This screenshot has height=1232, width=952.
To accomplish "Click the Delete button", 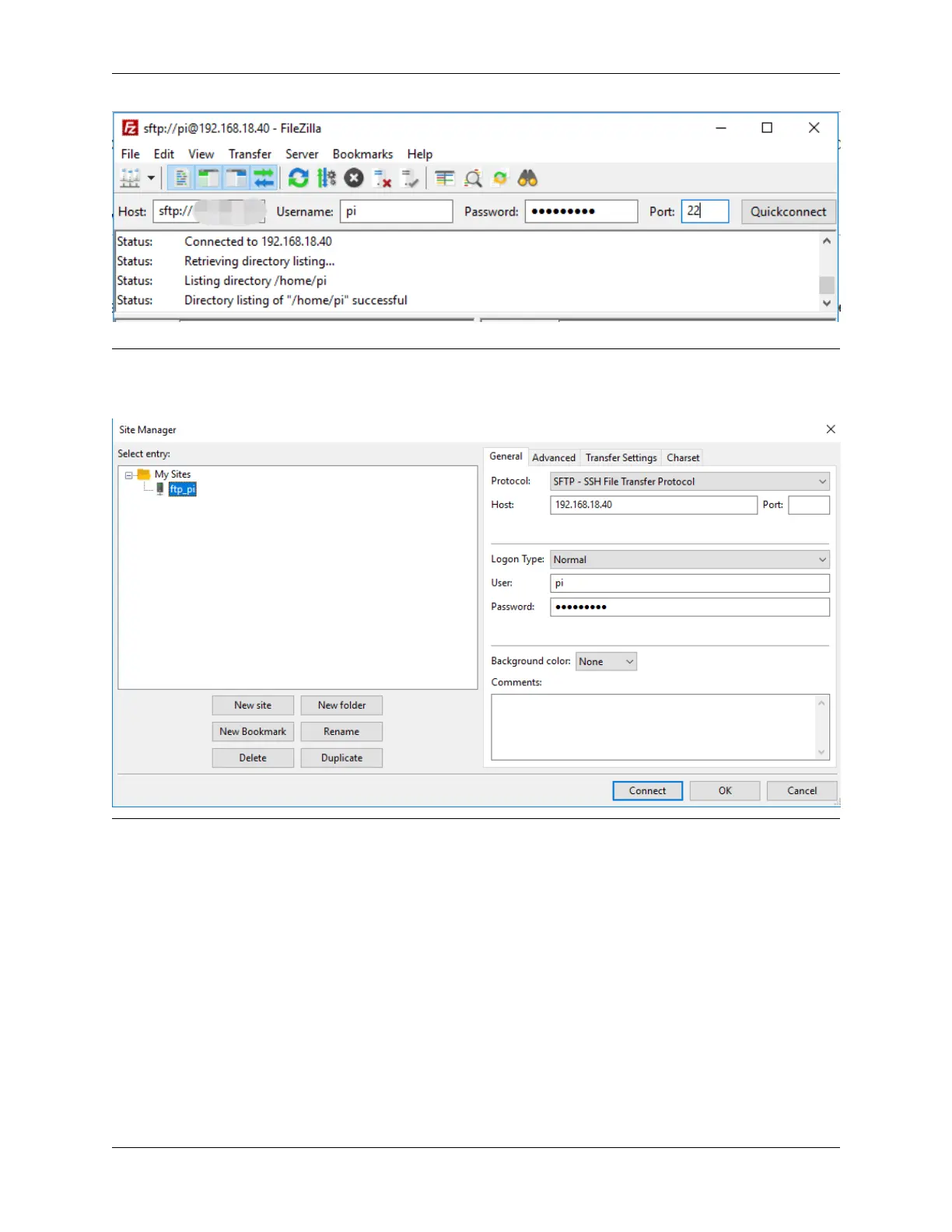I will 253,758.
